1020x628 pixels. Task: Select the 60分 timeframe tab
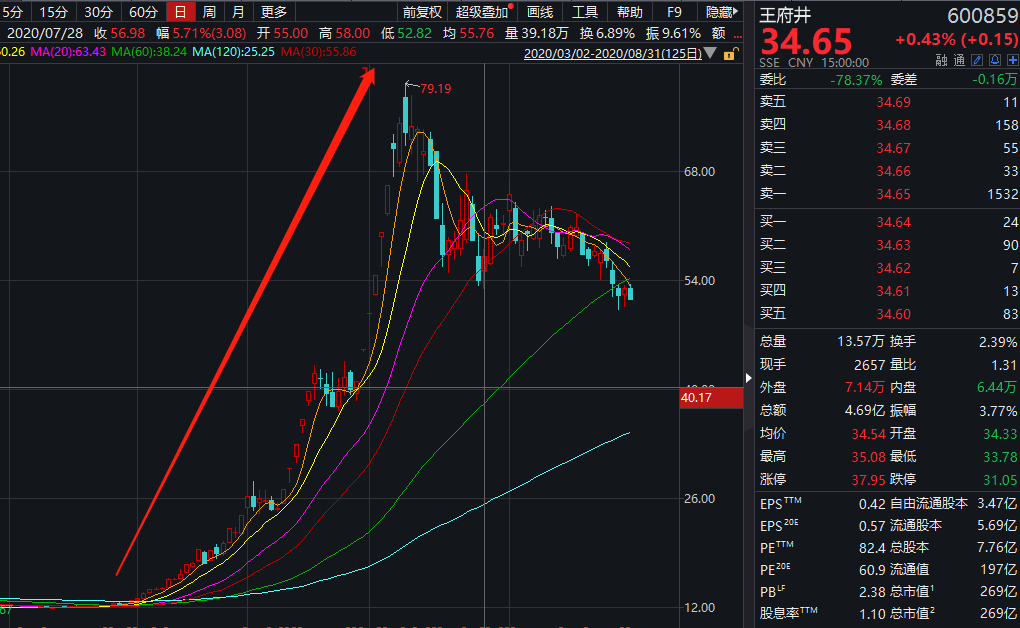coord(143,12)
